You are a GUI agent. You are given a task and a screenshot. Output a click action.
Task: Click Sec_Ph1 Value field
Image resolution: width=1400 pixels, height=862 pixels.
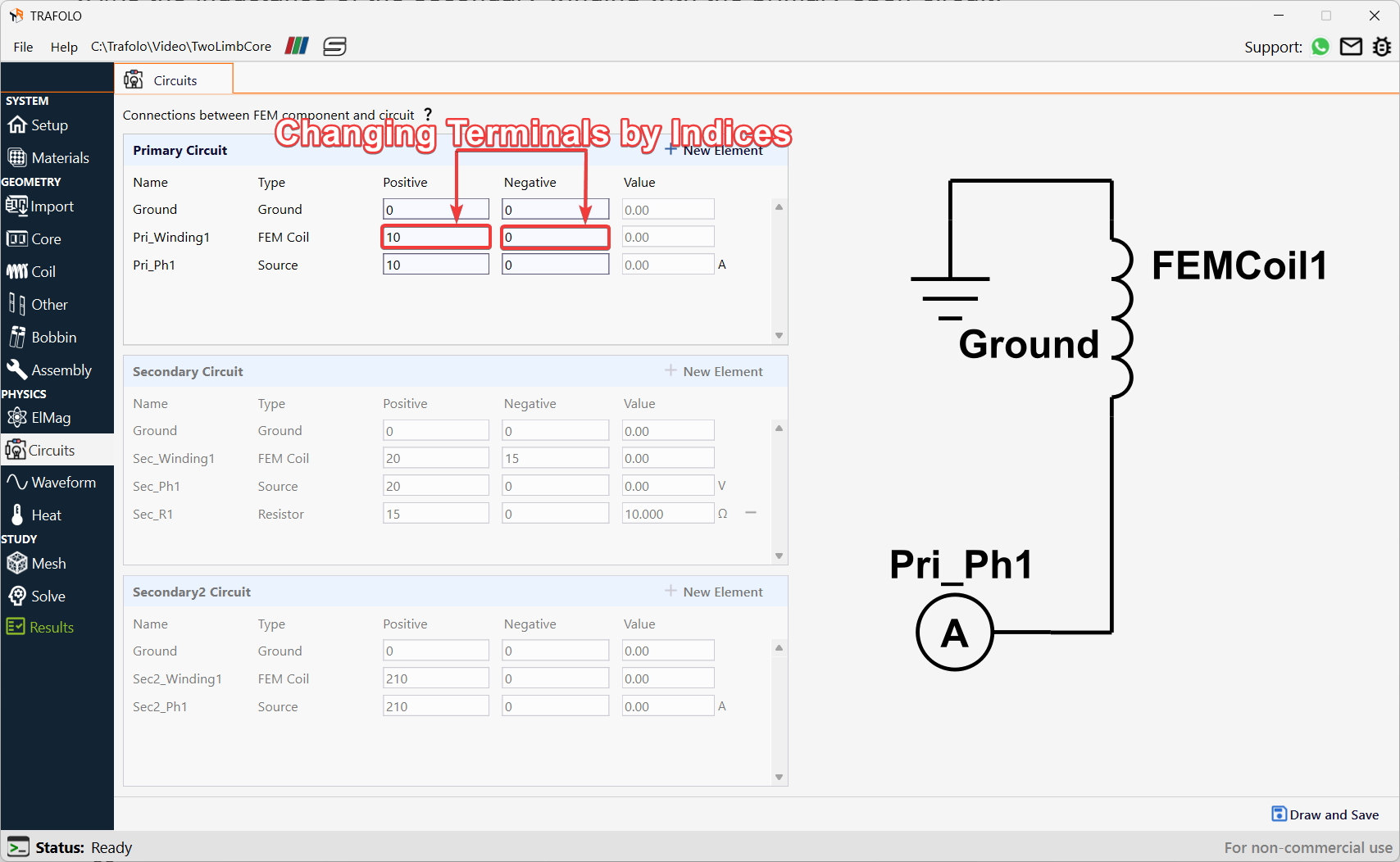pos(668,486)
